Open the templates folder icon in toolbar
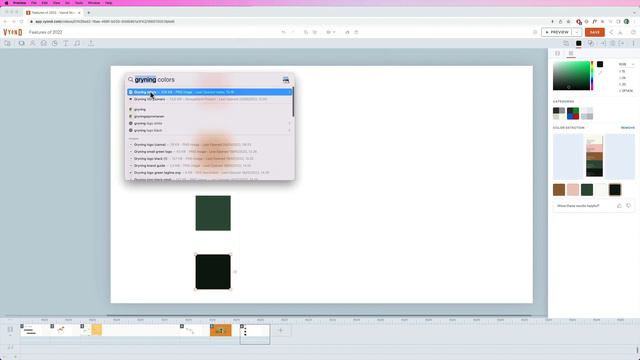This screenshot has width=640, height=360. point(7,43)
